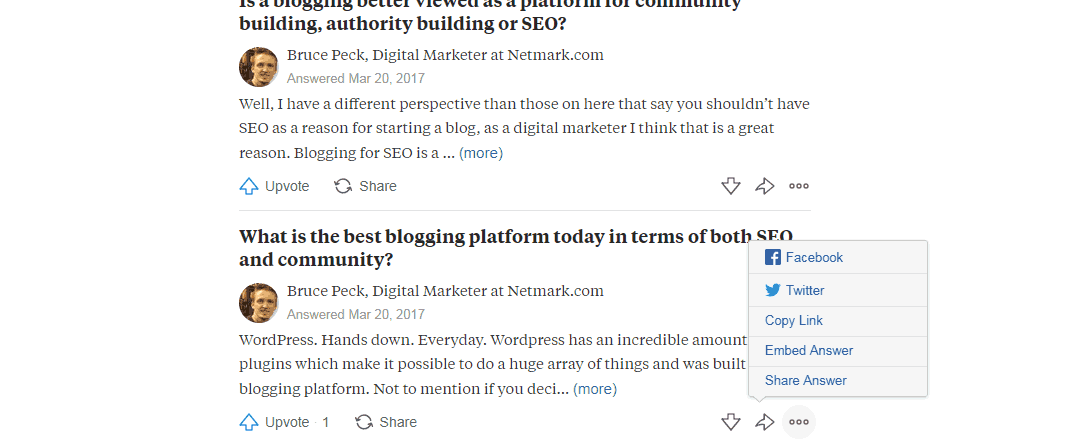This screenshot has width=1076, height=440.
Task: Open Bruce Peck profile from first answer
Action: pyautogui.click(x=327, y=55)
